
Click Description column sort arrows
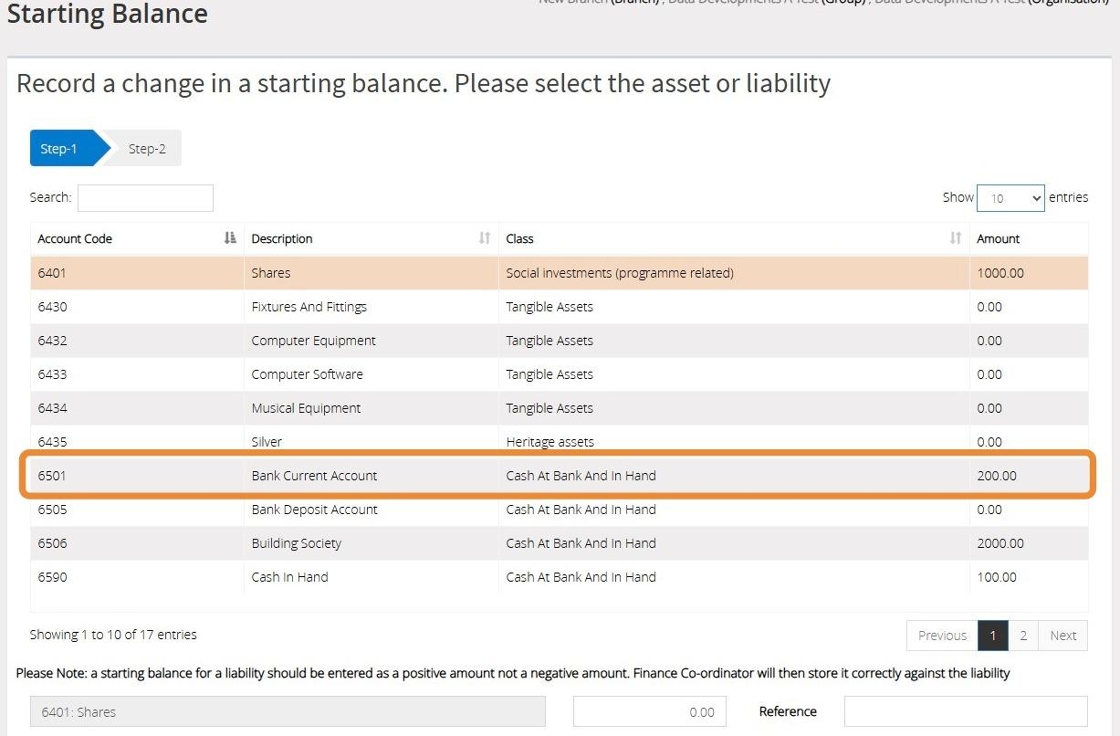pos(485,238)
